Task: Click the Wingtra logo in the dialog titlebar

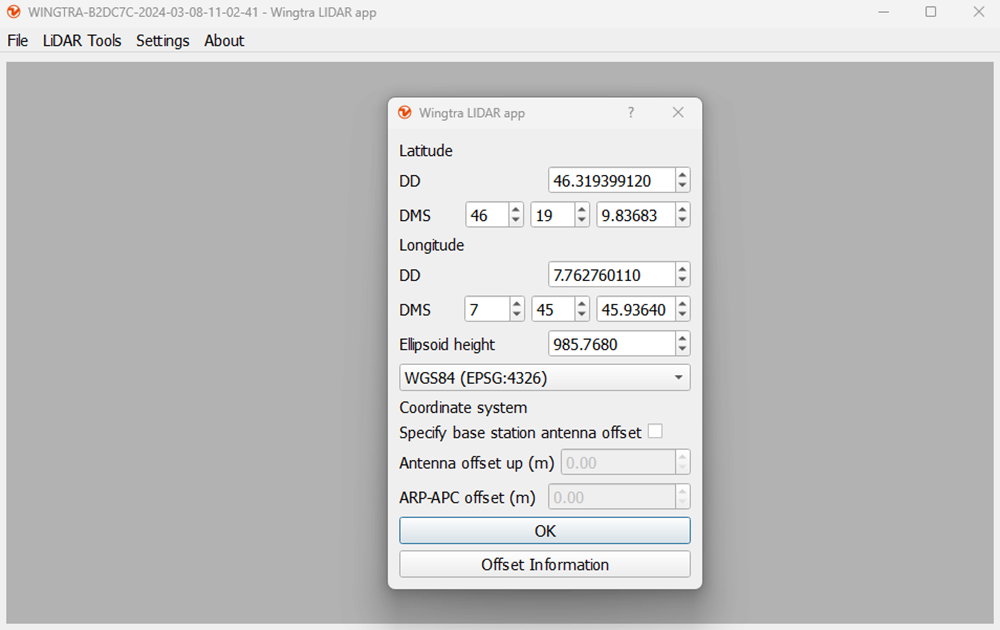Action: click(x=405, y=113)
